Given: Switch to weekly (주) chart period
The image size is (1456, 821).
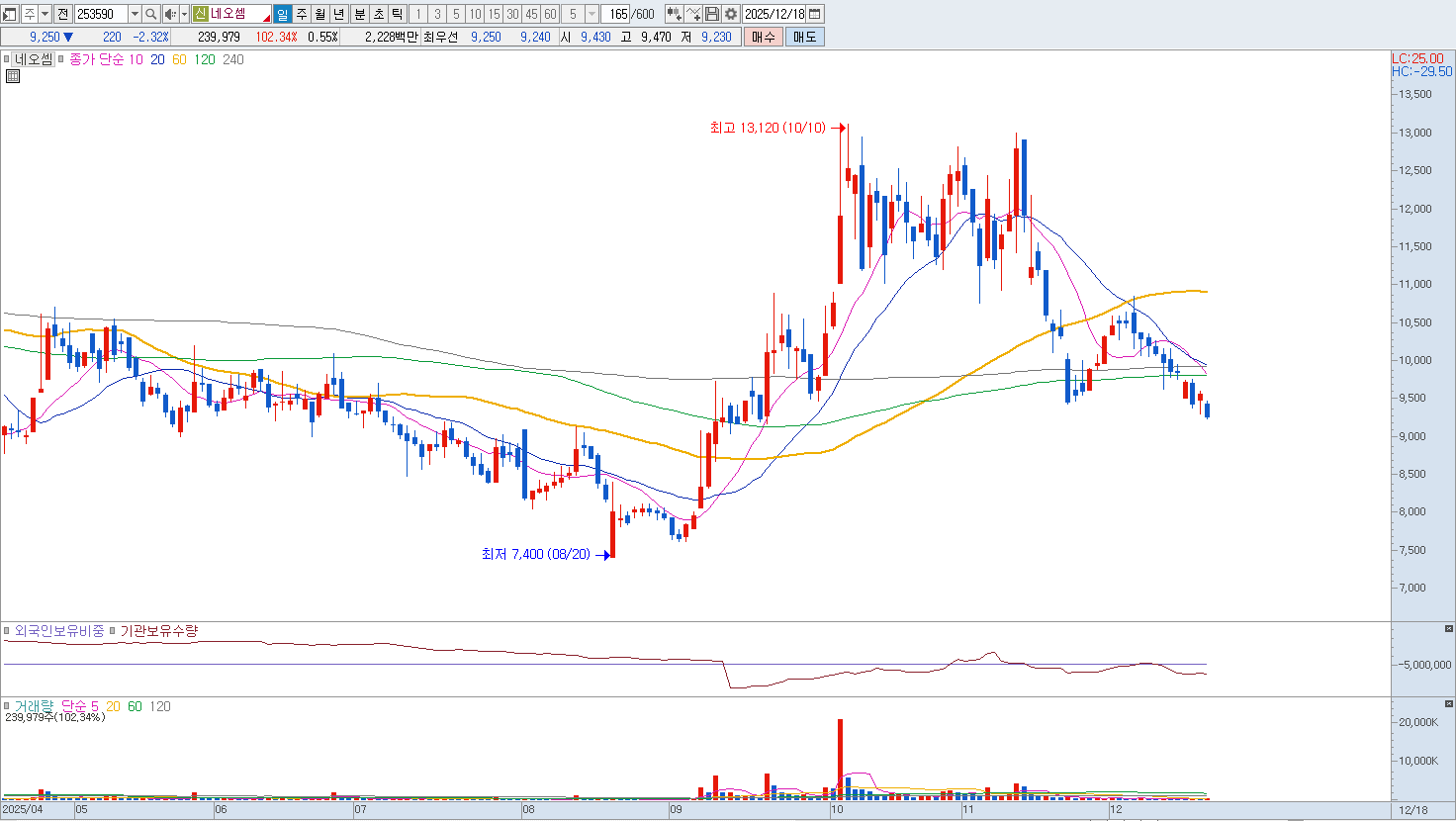Looking at the screenshot, I should pyautogui.click(x=302, y=14).
